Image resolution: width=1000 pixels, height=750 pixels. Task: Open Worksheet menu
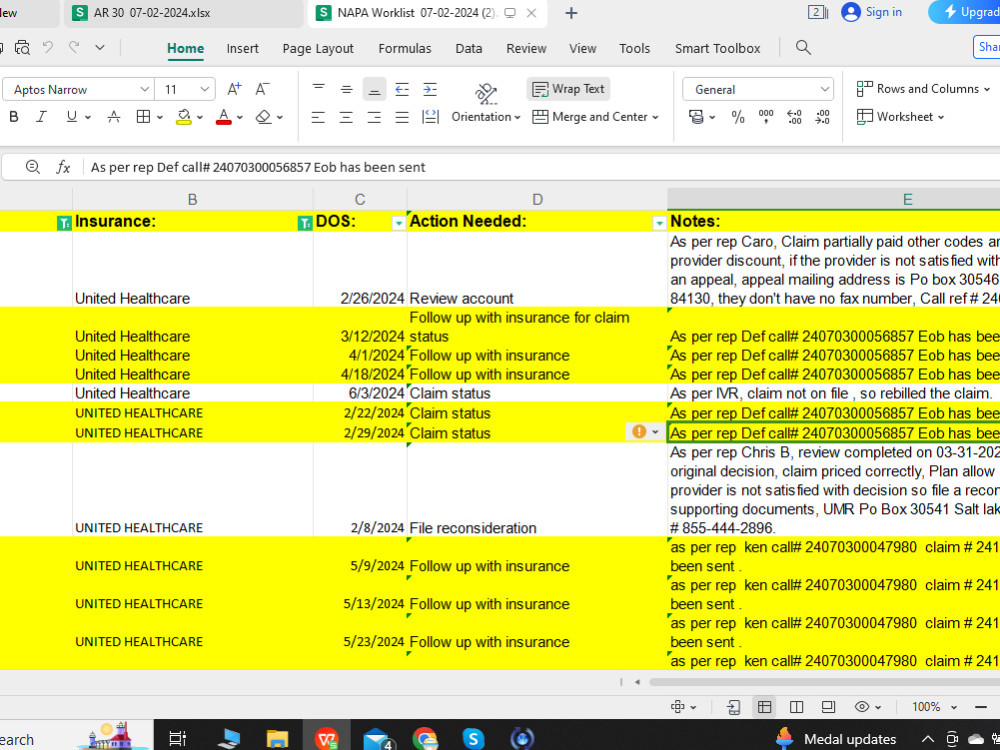[900, 117]
